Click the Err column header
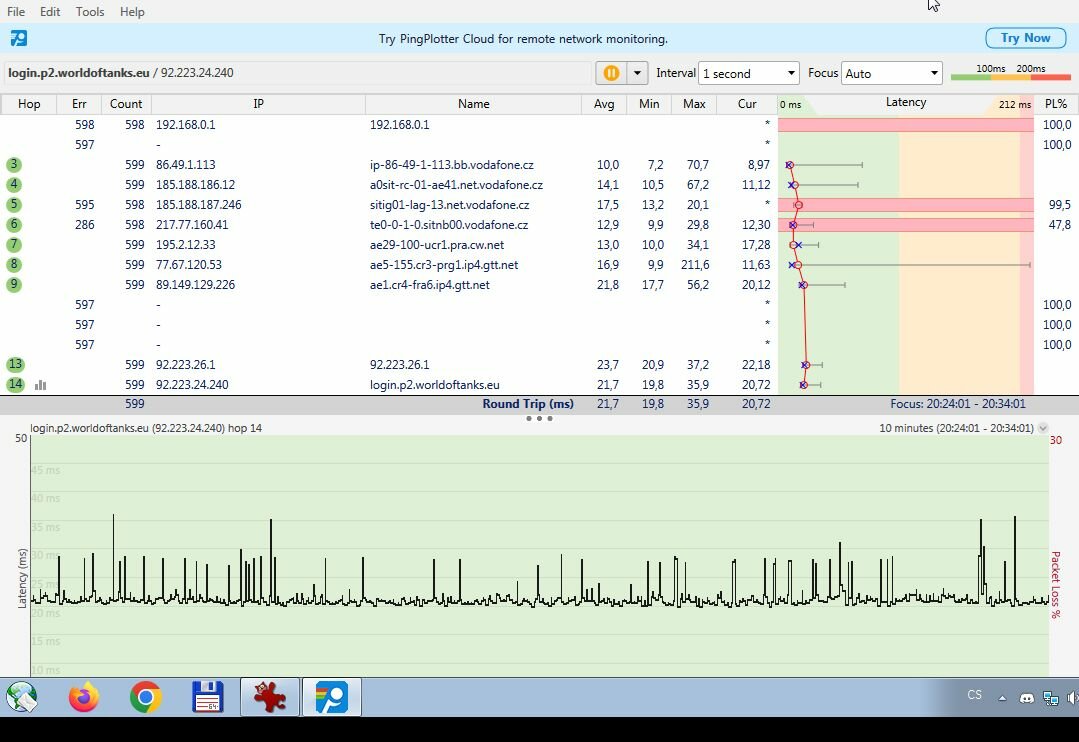 [x=79, y=104]
